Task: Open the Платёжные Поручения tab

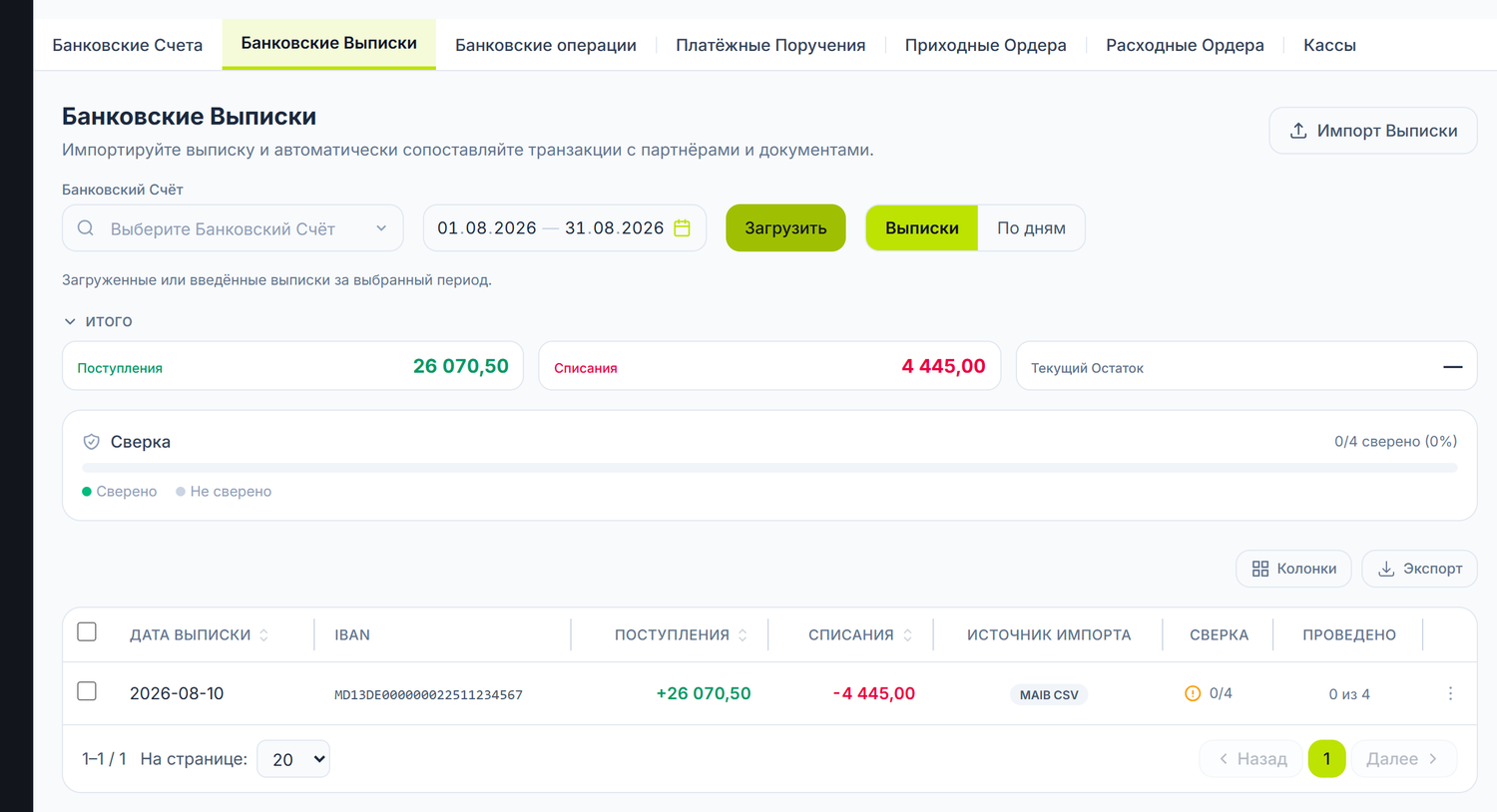Action: click(770, 45)
